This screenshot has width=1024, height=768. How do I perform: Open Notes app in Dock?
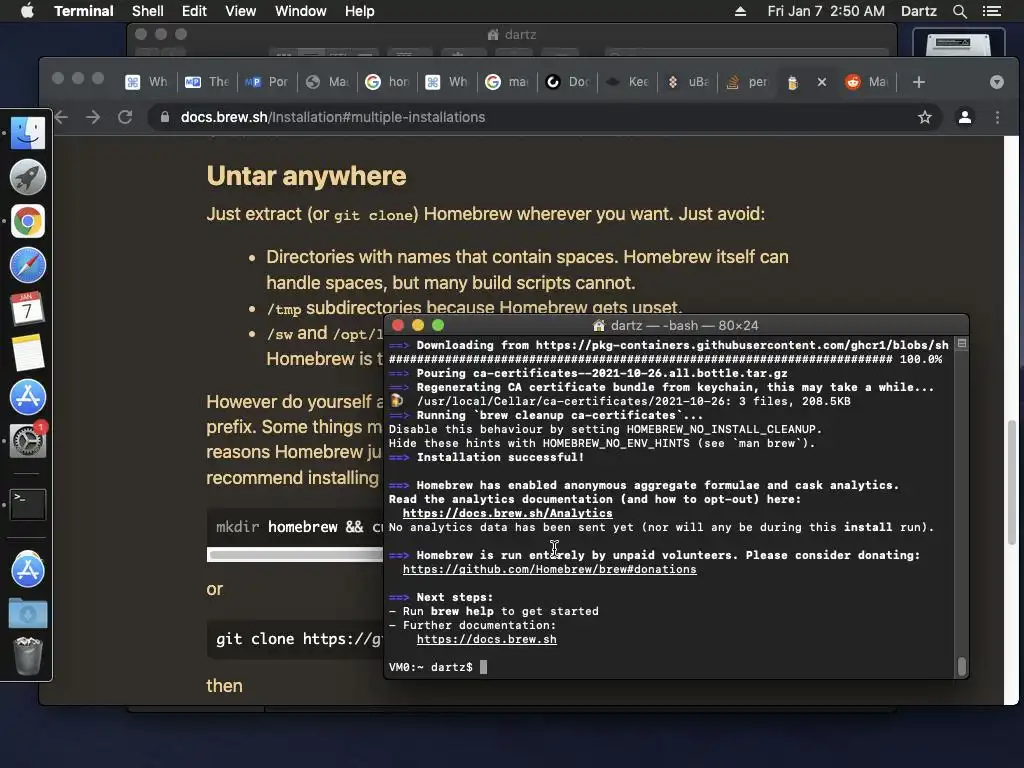[x=27, y=353]
